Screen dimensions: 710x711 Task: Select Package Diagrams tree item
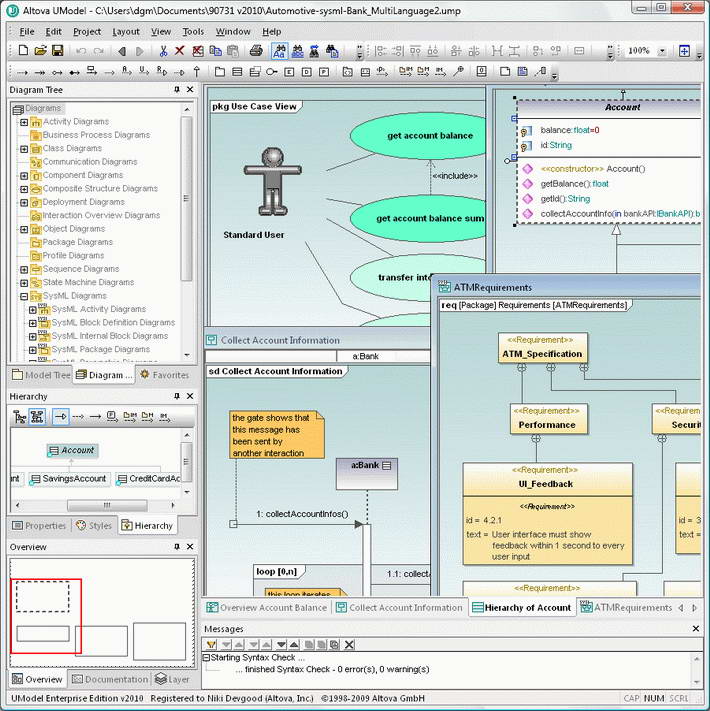click(72, 243)
